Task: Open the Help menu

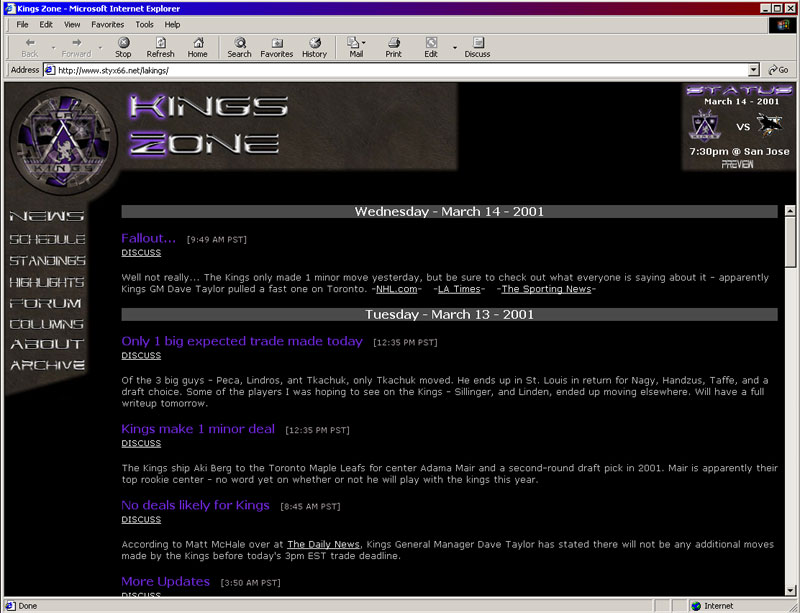Action: click(x=172, y=24)
